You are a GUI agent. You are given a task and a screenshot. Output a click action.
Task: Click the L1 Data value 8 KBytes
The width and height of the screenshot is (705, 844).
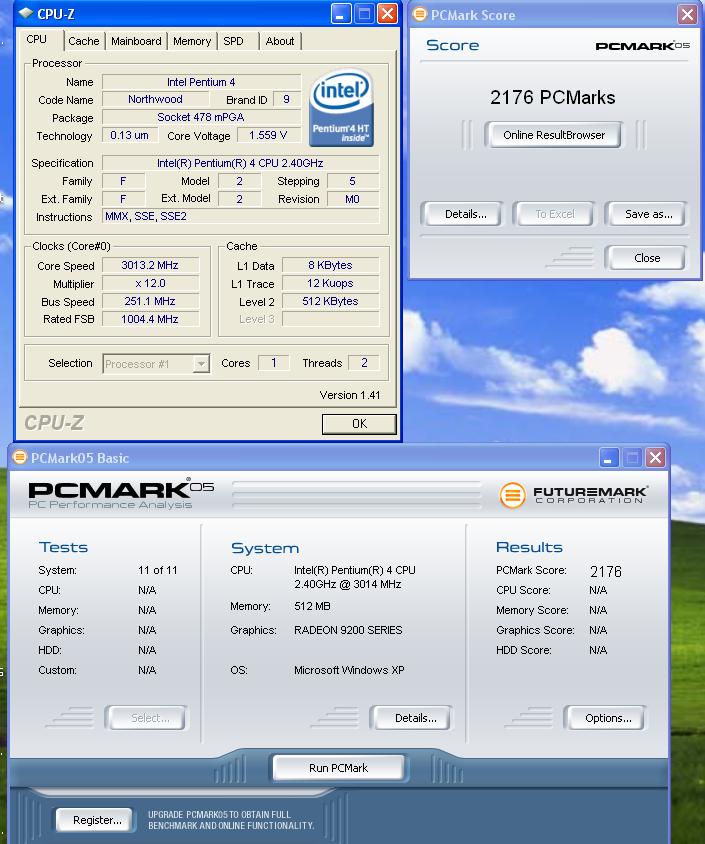[330, 265]
